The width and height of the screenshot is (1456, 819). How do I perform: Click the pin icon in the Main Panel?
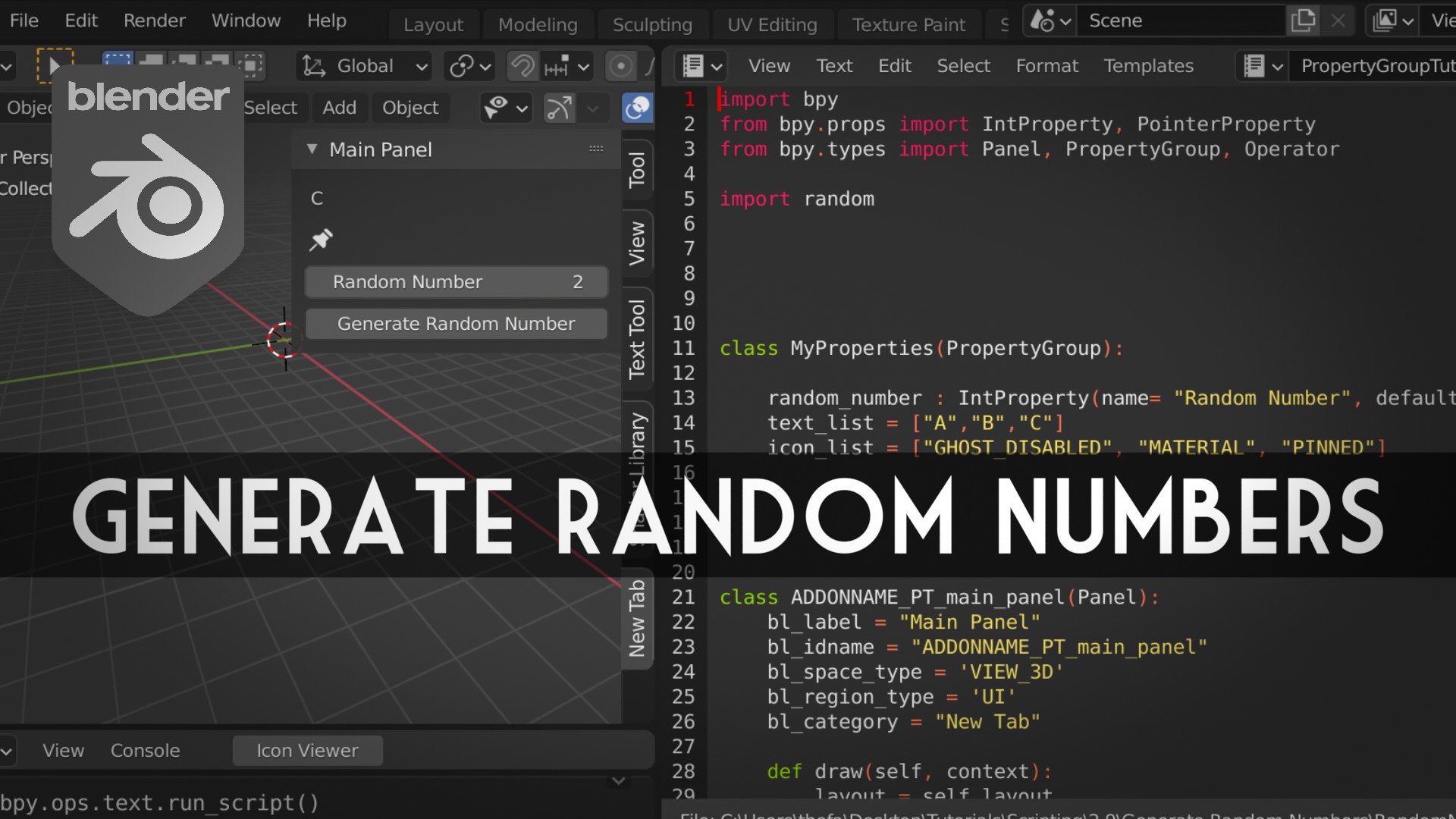[x=321, y=240]
